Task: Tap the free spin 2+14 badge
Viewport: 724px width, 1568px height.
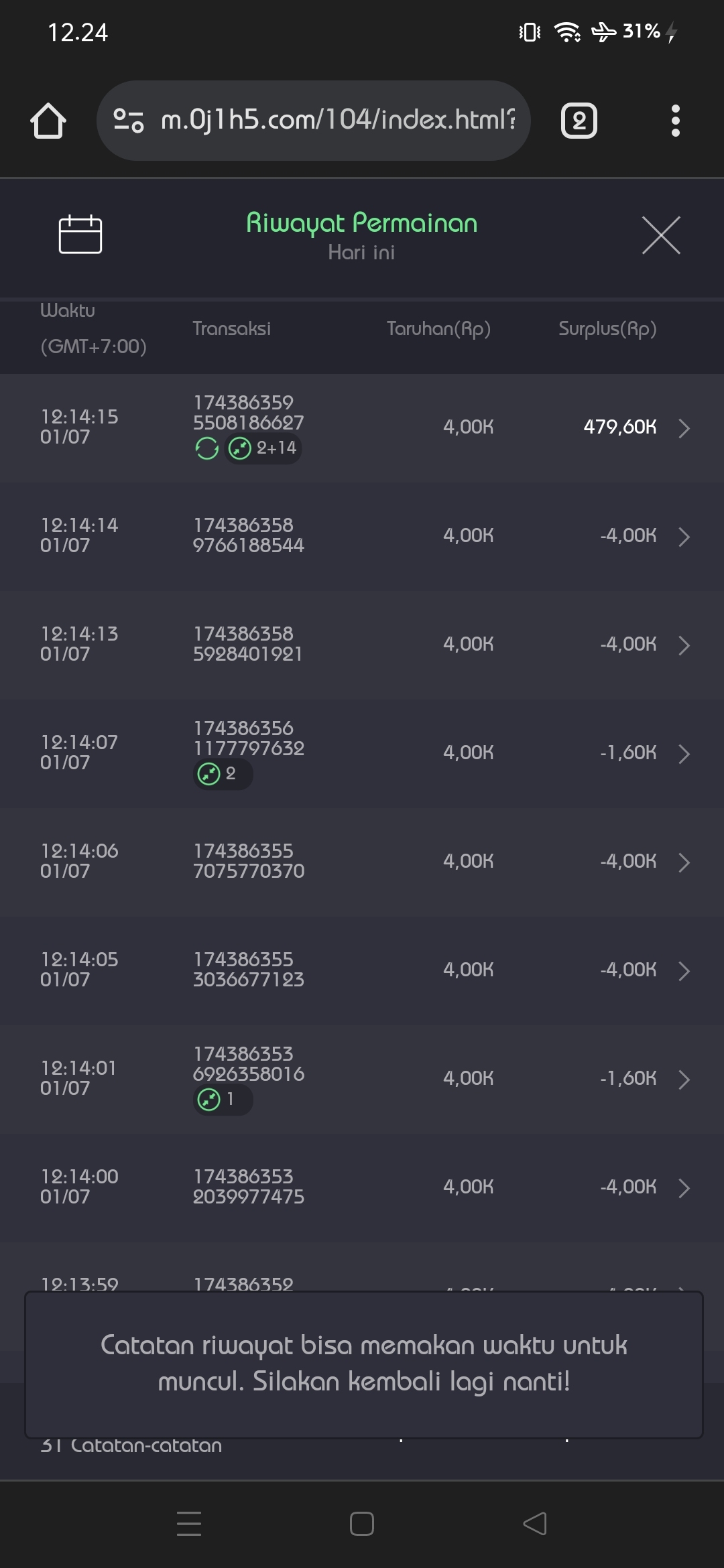Action: pyautogui.click(x=263, y=448)
